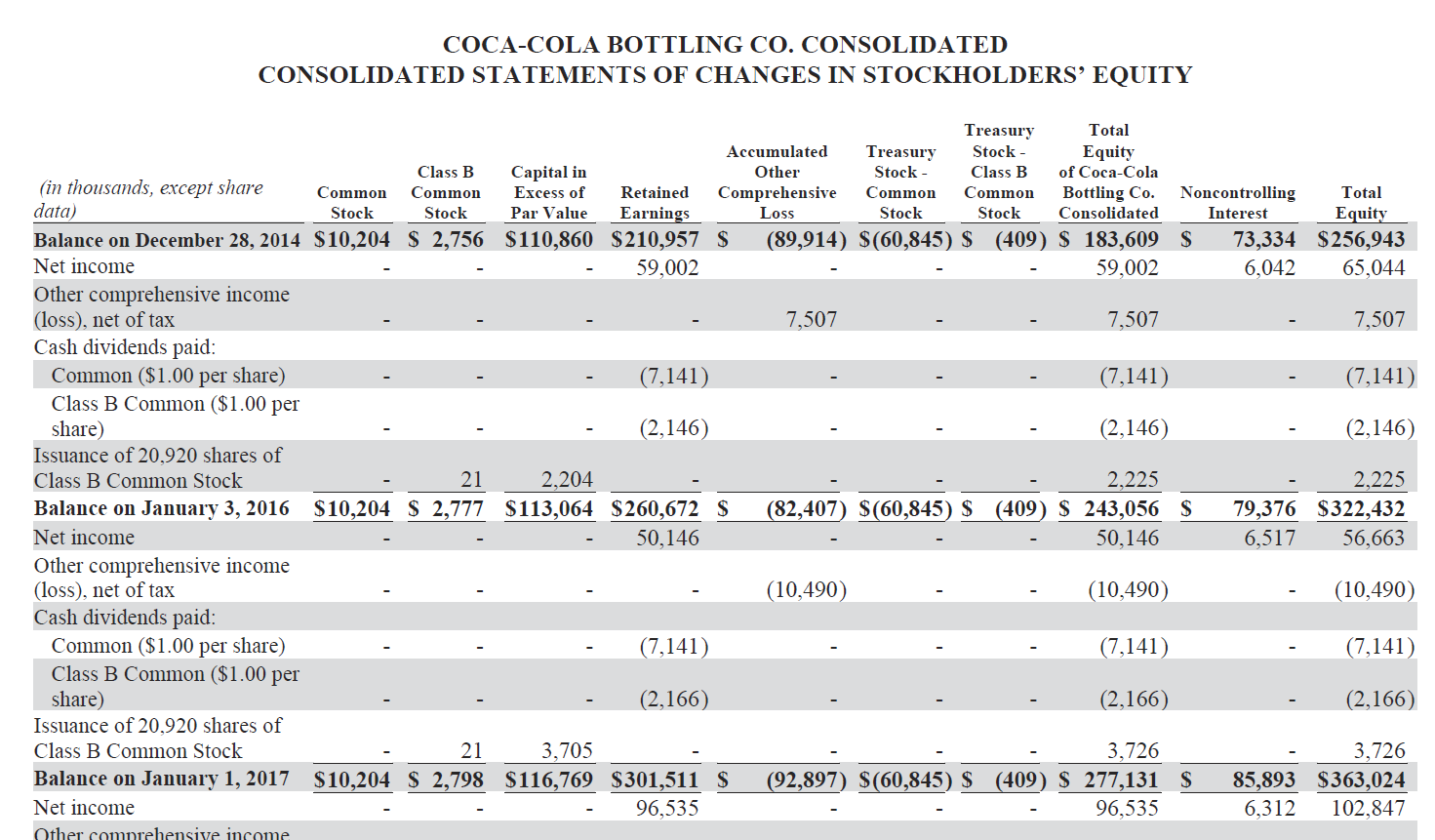Select the Class B Common Stock column header
The height and width of the screenshot is (840, 1435).
(446, 192)
